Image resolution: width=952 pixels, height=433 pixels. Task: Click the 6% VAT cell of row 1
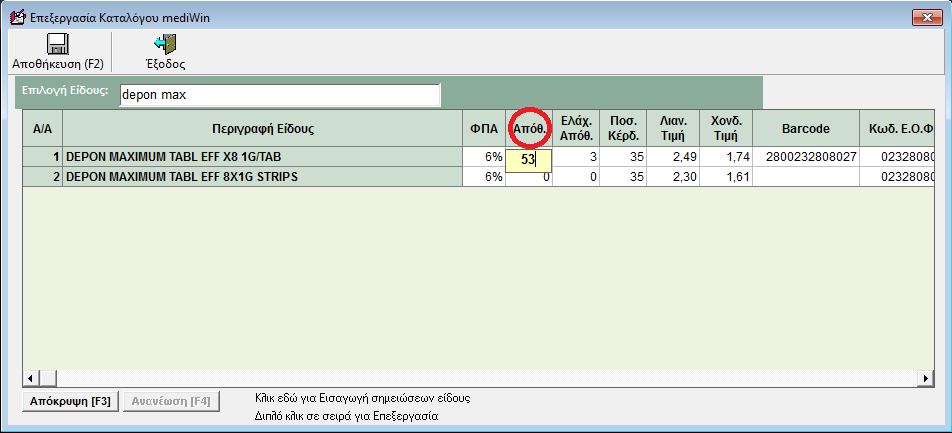pos(484,157)
